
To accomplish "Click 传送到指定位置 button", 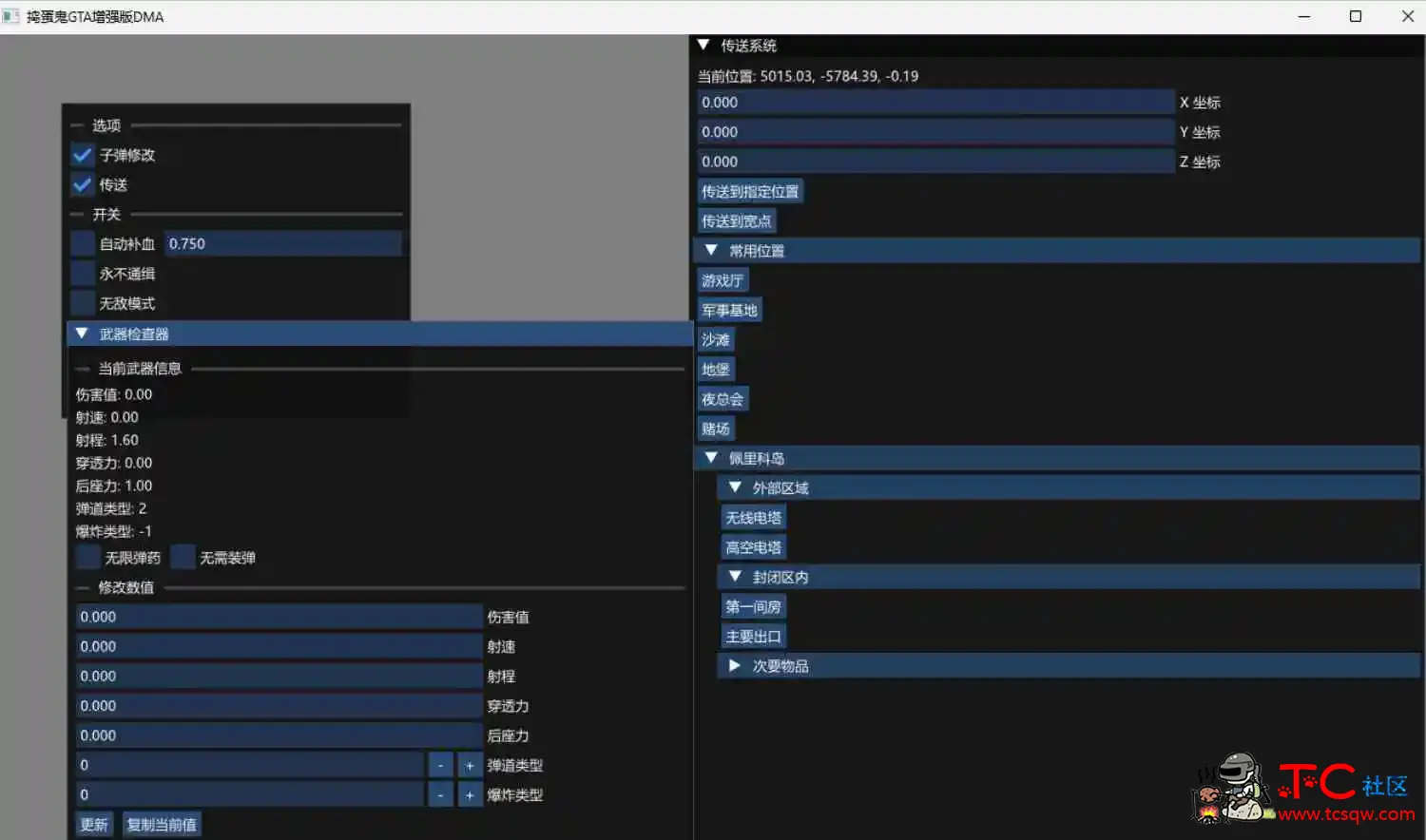I will point(750,192).
